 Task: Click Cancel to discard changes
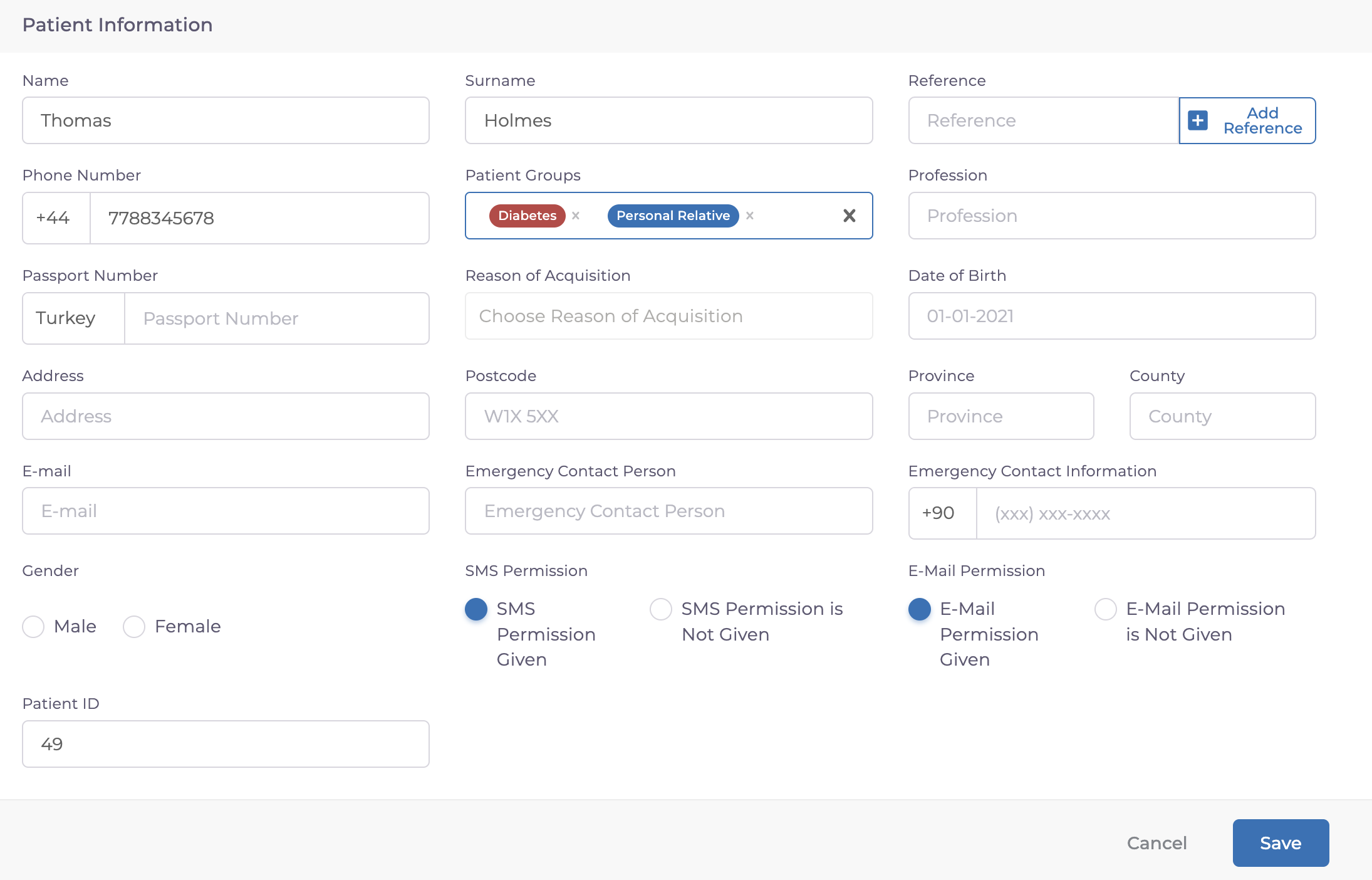(x=1156, y=843)
